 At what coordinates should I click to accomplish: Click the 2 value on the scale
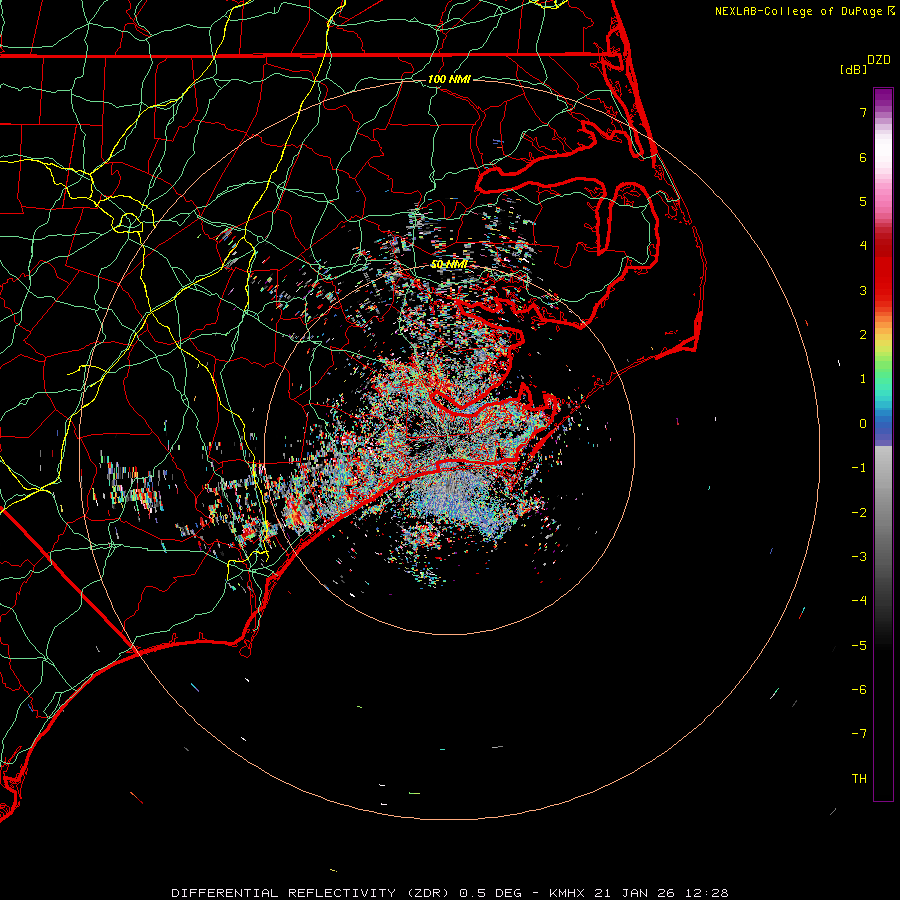pyautogui.click(x=863, y=335)
